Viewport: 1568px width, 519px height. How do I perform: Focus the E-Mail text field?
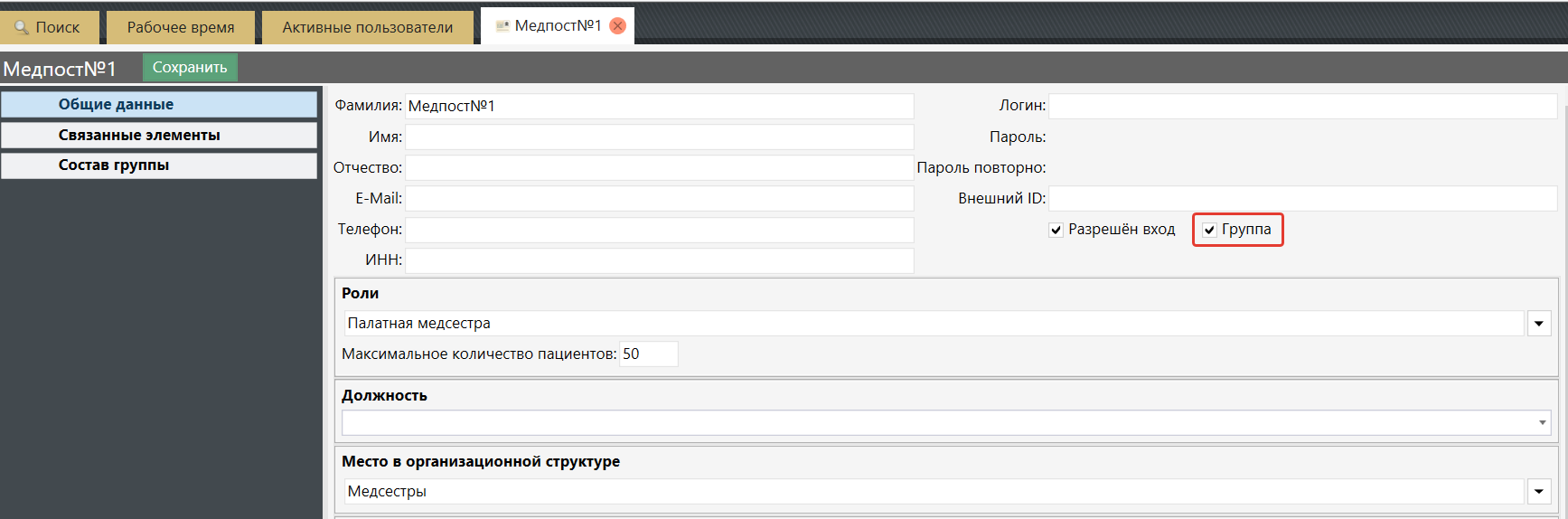(x=659, y=199)
